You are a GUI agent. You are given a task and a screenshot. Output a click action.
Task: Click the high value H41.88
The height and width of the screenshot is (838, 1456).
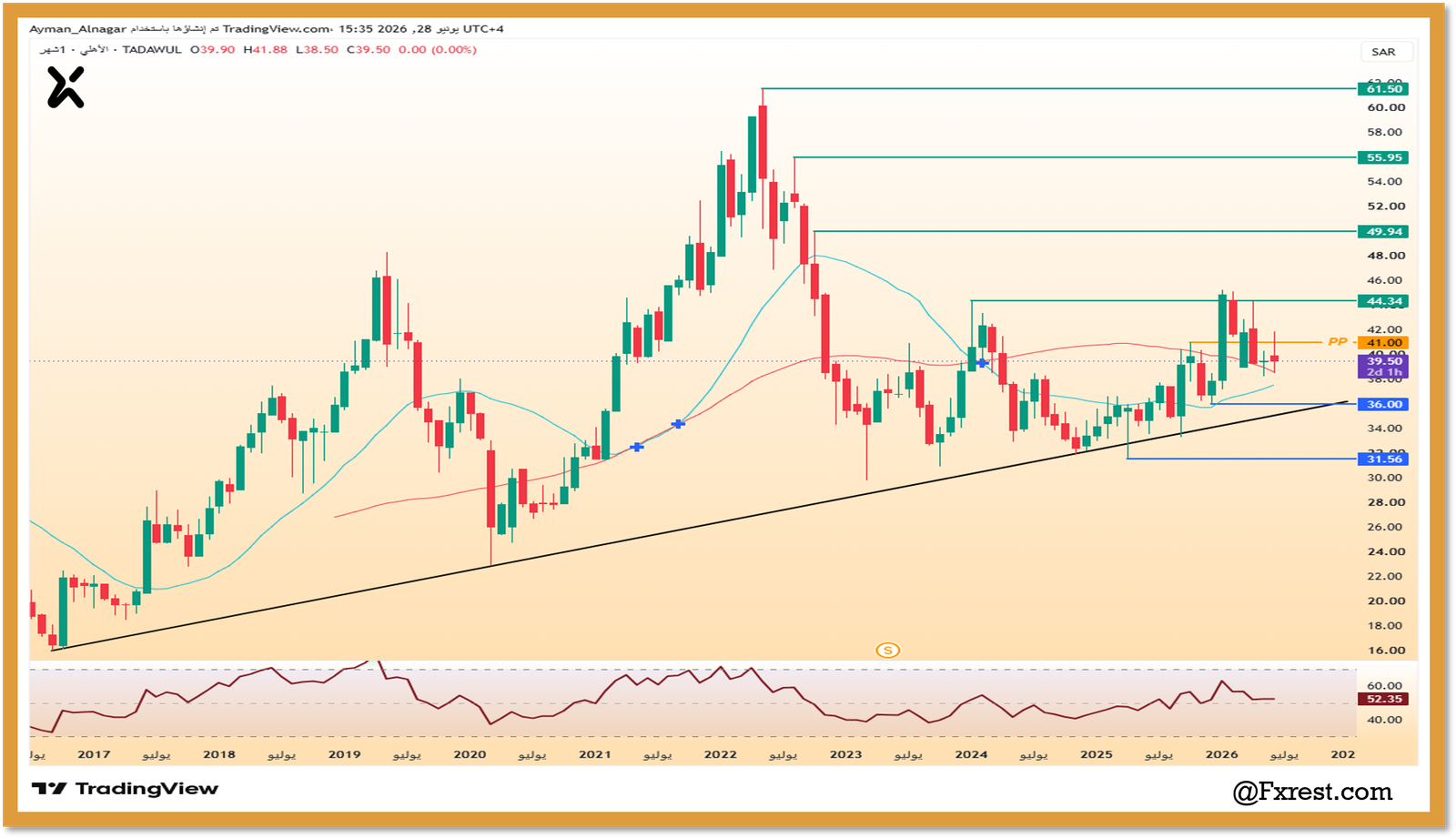pos(265,50)
